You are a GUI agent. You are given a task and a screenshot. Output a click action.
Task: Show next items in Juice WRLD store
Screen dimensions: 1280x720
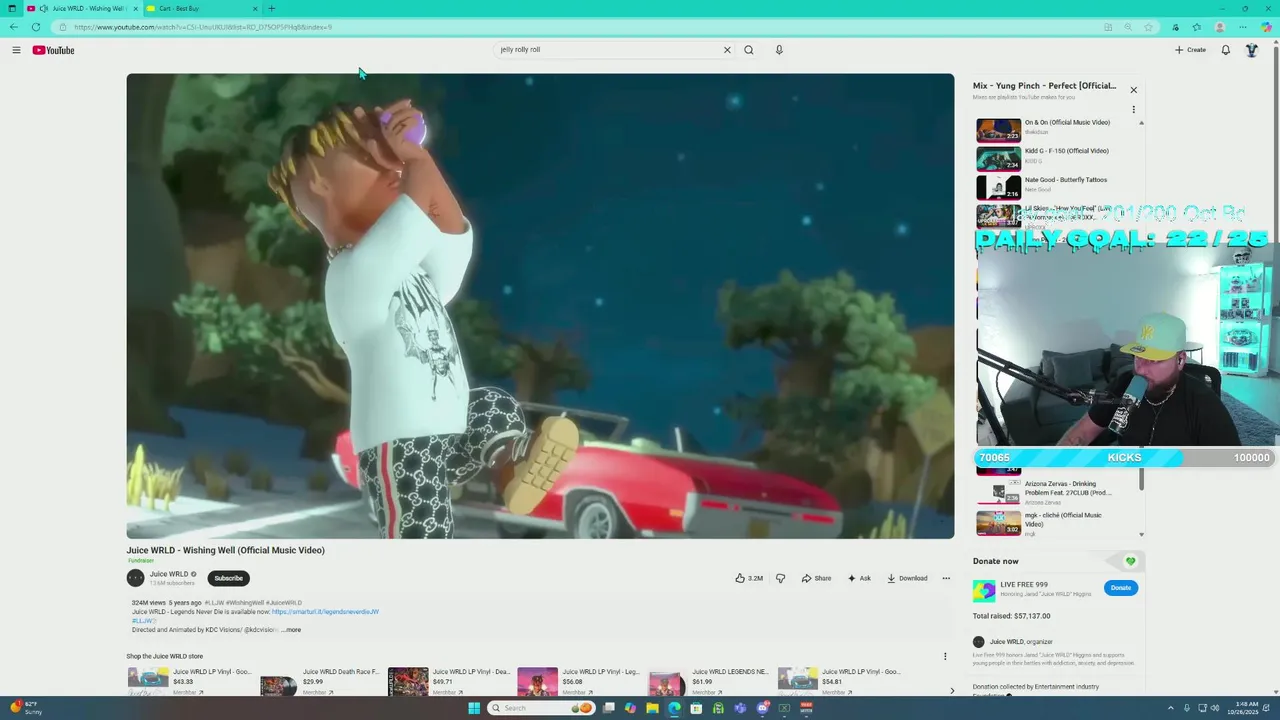point(951,690)
